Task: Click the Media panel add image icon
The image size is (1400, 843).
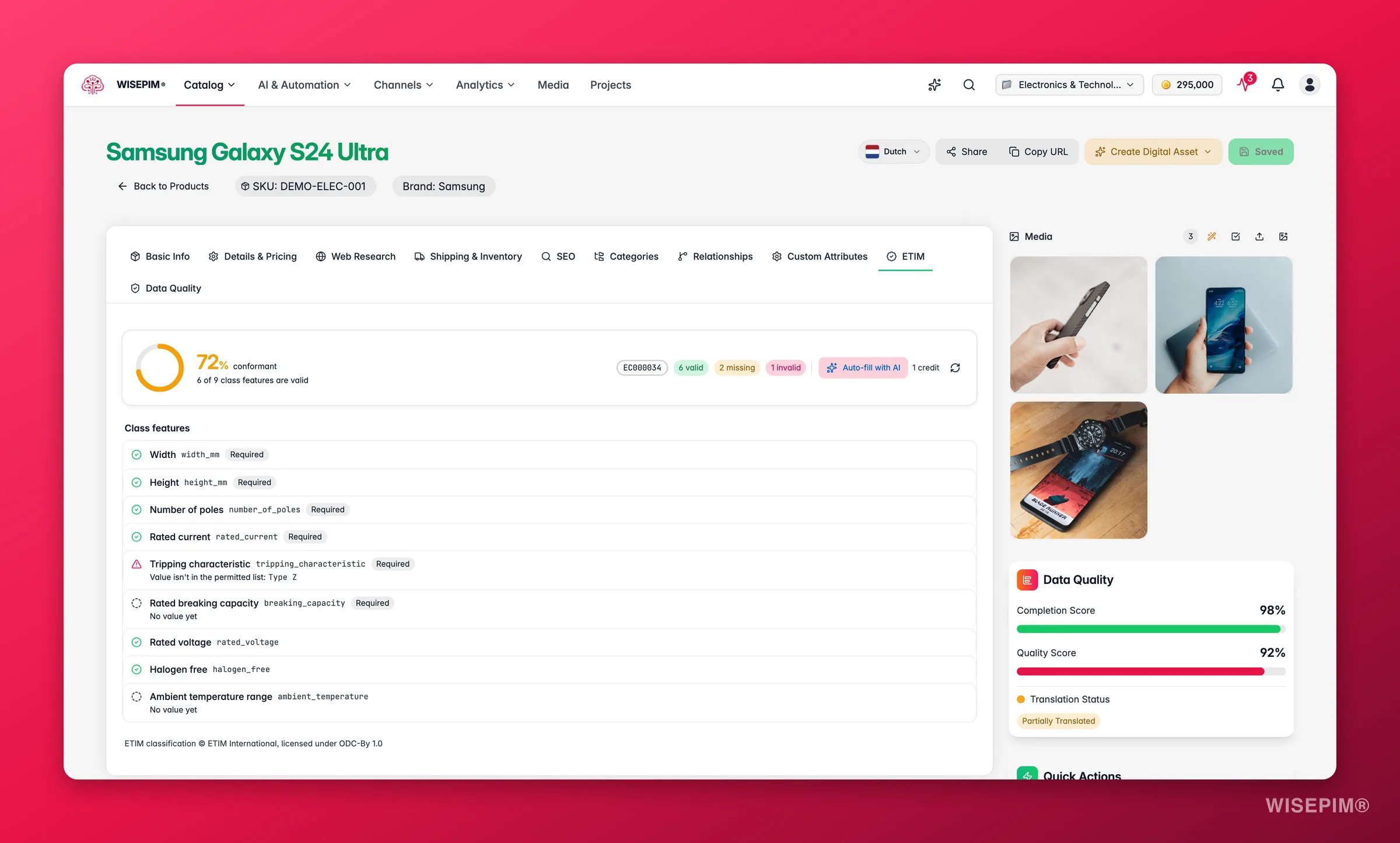Action: (x=1283, y=236)
